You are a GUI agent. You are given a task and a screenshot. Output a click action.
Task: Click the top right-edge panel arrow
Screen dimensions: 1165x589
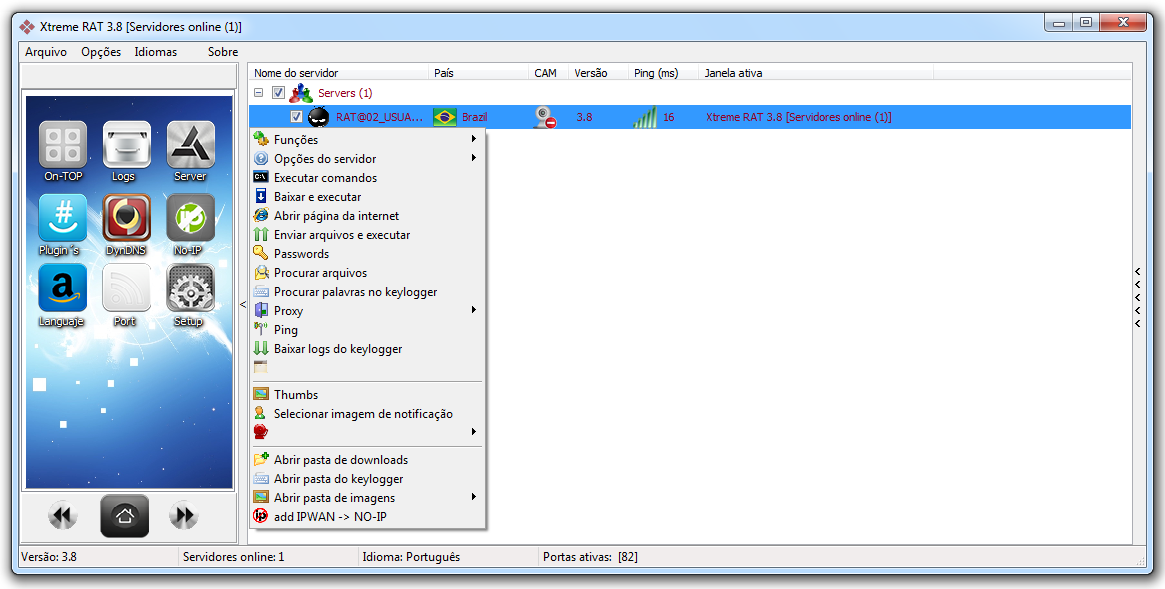pyautogui.click(x=1138, y=272)
